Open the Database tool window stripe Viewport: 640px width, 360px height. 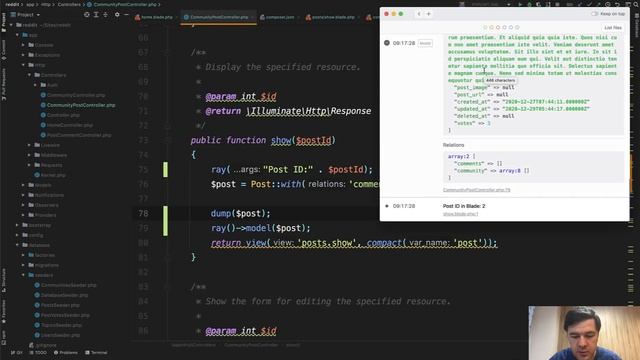(637, 26)
